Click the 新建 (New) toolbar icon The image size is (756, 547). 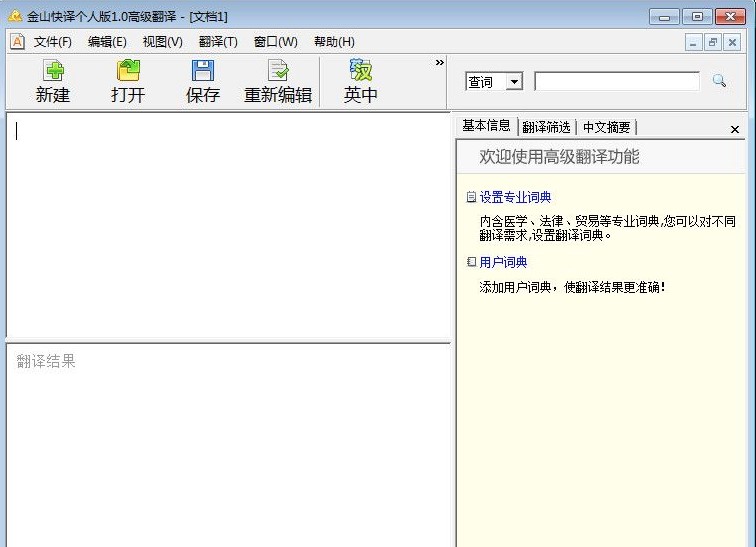tap(53, 71)
